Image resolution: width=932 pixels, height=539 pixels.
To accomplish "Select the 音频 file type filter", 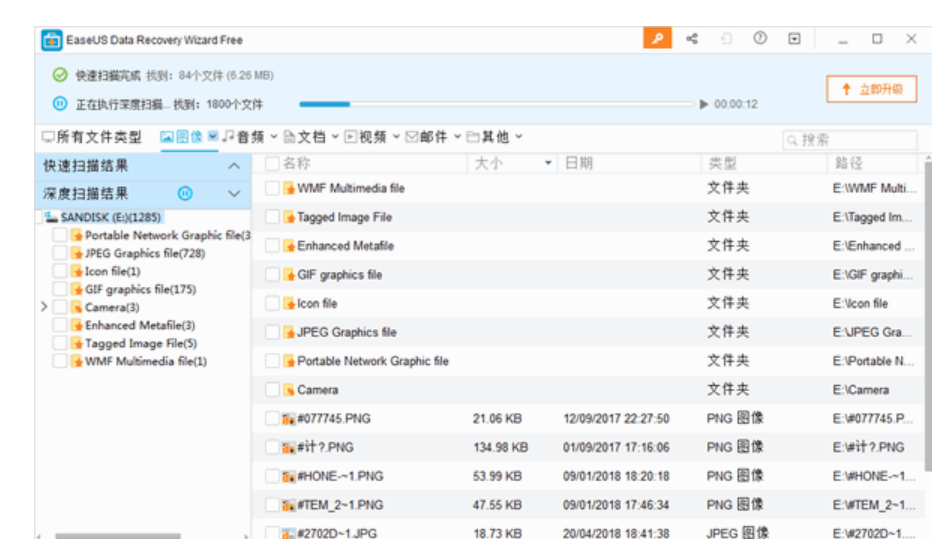I will click(x=244, y=137).
